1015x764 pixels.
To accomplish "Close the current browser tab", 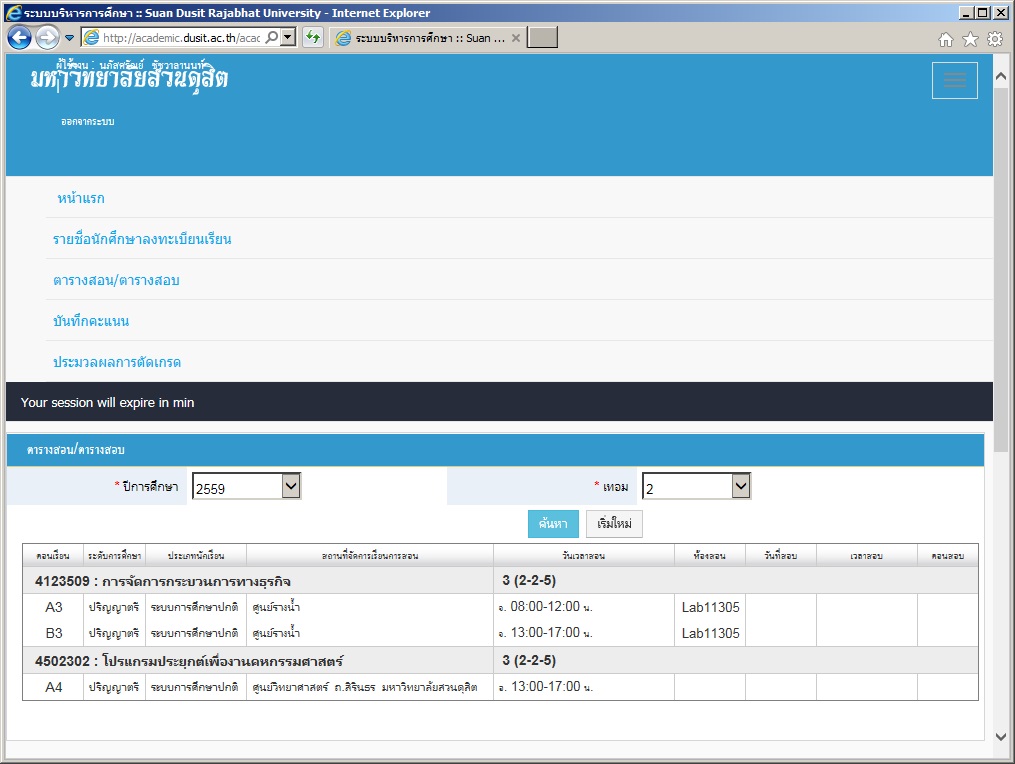I will point(516,38).
